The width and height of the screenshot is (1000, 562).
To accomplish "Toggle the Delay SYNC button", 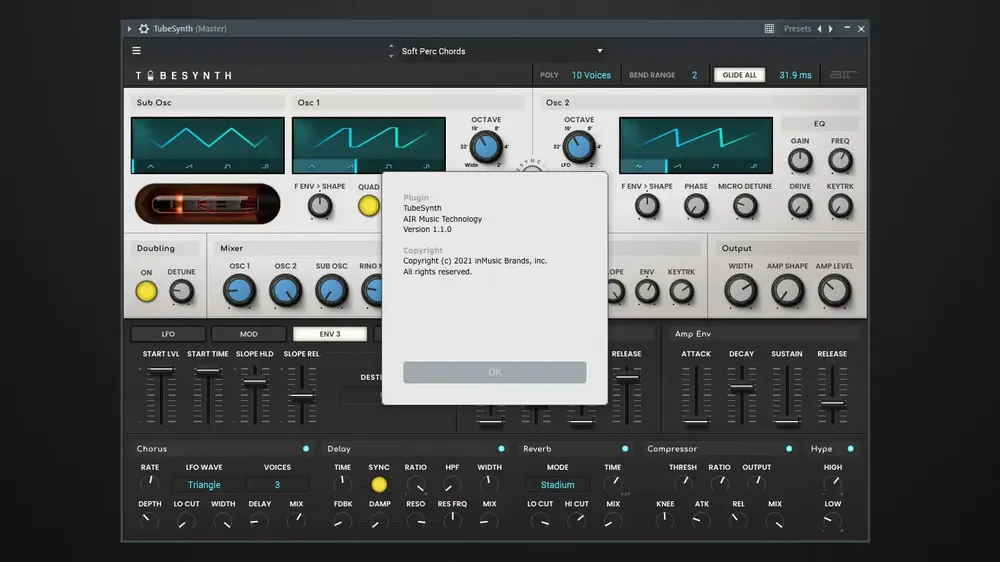I will pos(379,485).
